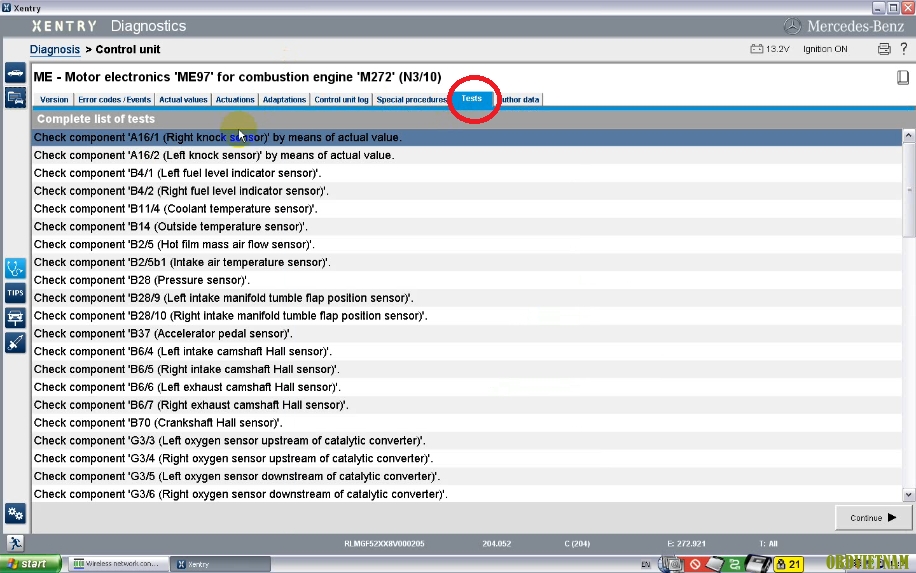Select the Adaptations tab
This screenshot has height=573, width=916.
coord(284,100)
